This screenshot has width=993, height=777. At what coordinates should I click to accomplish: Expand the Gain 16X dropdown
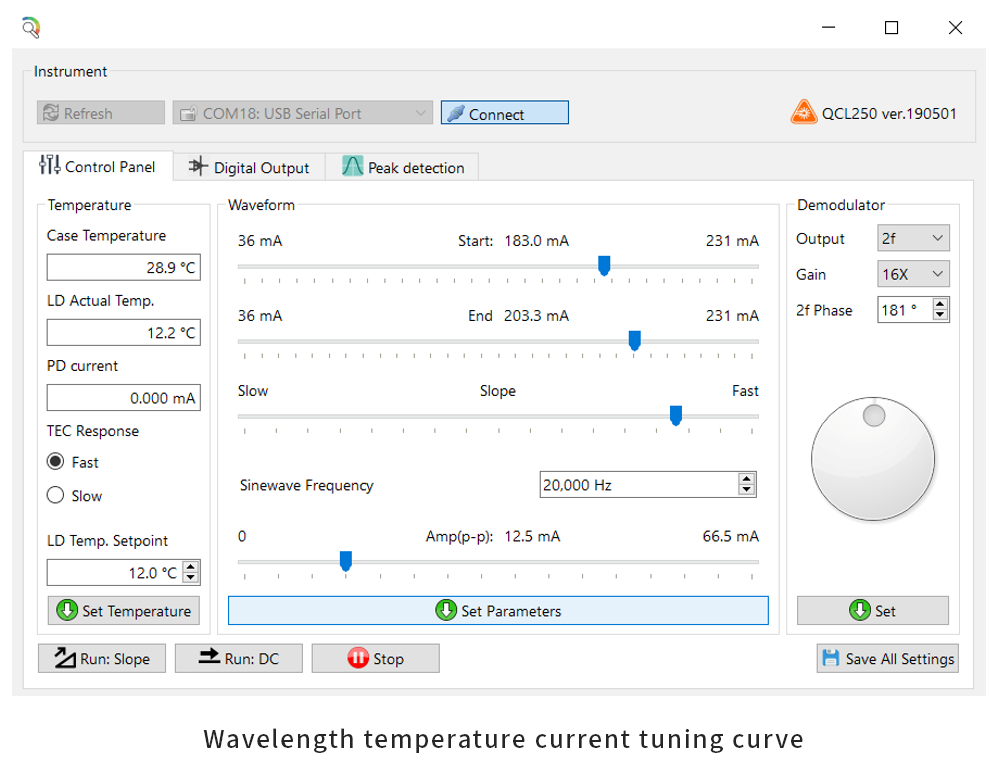913,274
